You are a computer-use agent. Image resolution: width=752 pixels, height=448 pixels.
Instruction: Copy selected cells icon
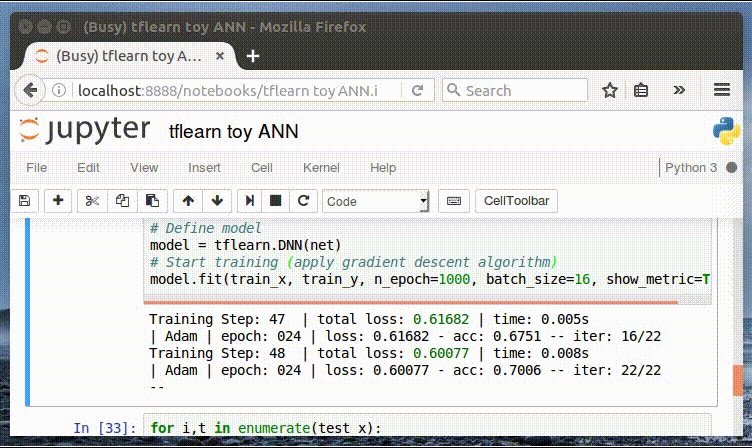pos(122,200)
